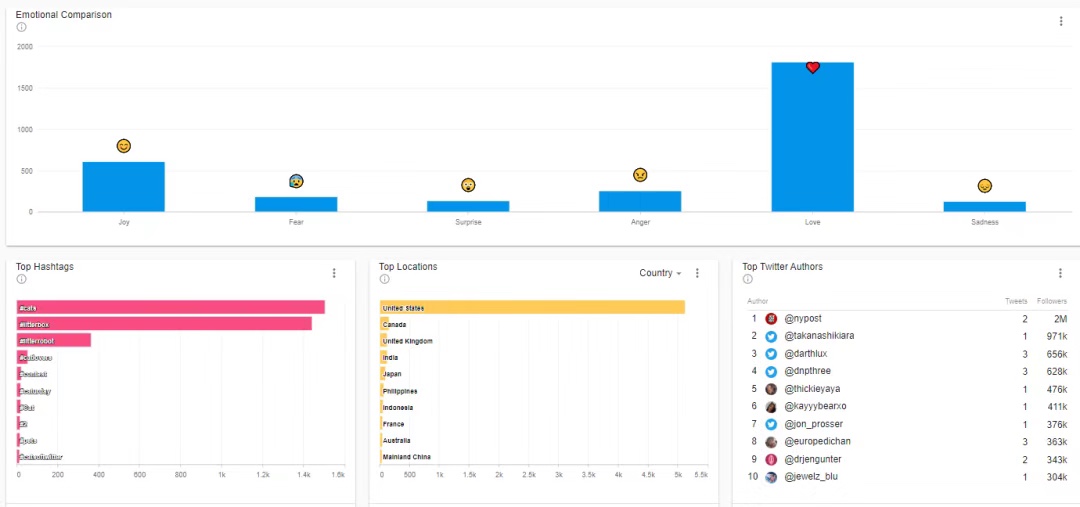Image resolution: width=1080 pixels, height=507 pixels.
Task: Click info icon under Top Twitter Authors
Action: click(748, 280)
